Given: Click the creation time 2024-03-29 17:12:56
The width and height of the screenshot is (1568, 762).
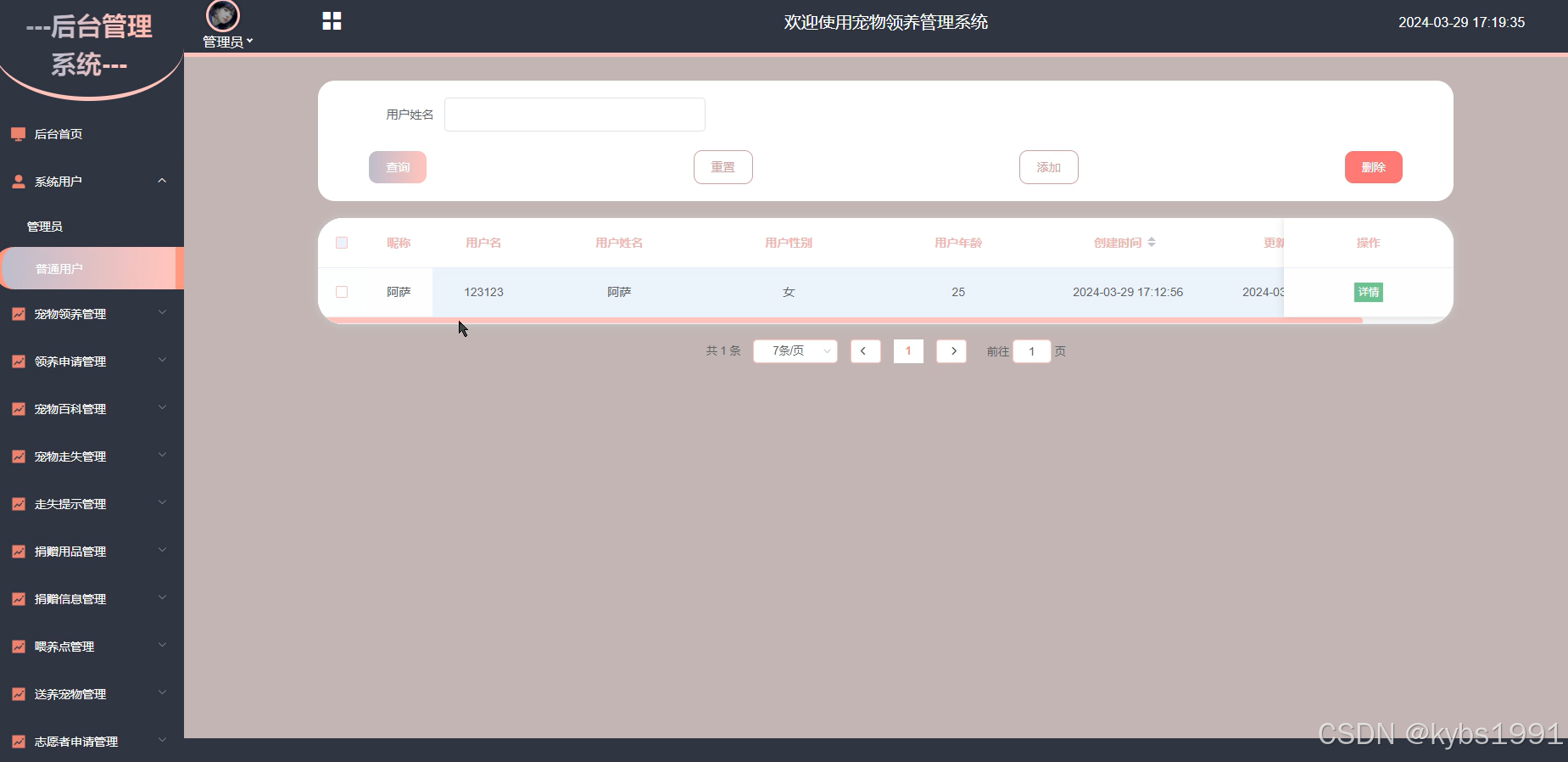Looking at the screenshot, I should pyautogui.click(x=1128, y=292).
